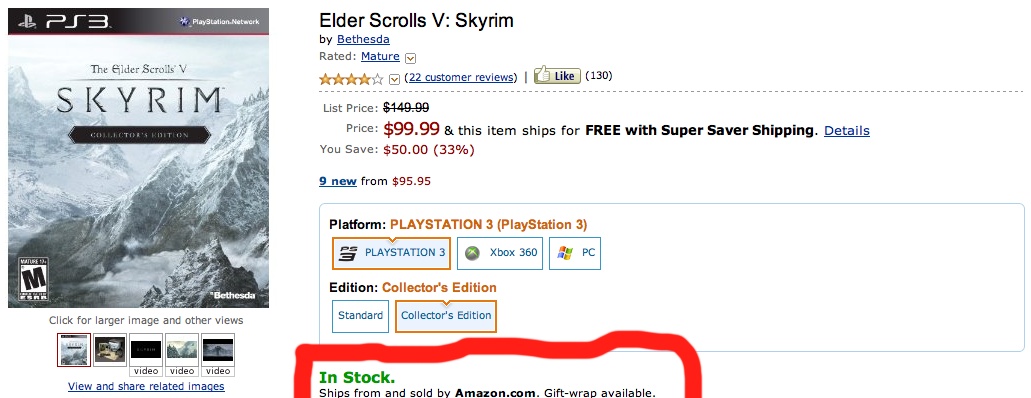Click the thumbs-up Like button
Screen dimensions: 1031x398
(x=557, y=76)
